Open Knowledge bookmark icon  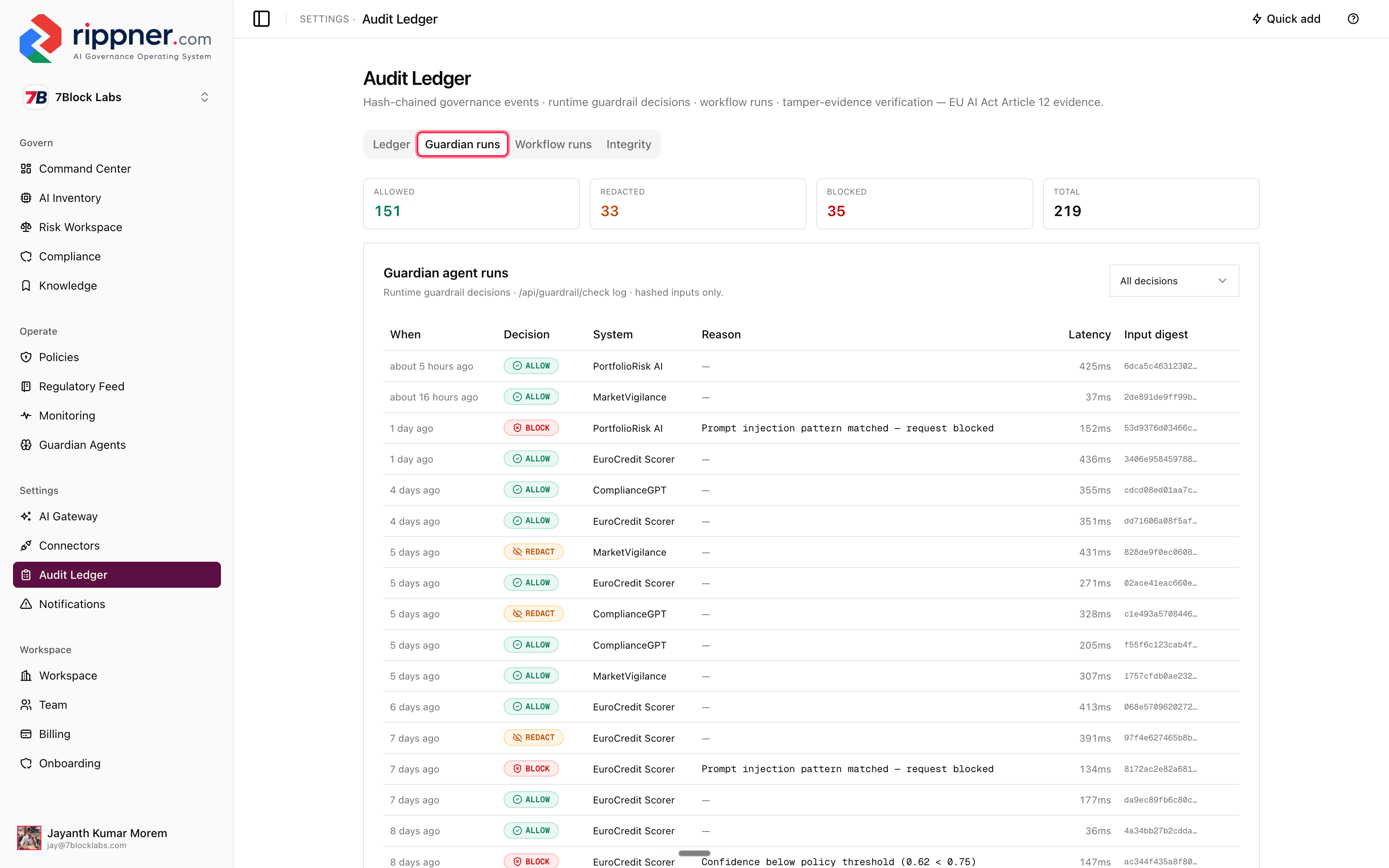(26, 286)
